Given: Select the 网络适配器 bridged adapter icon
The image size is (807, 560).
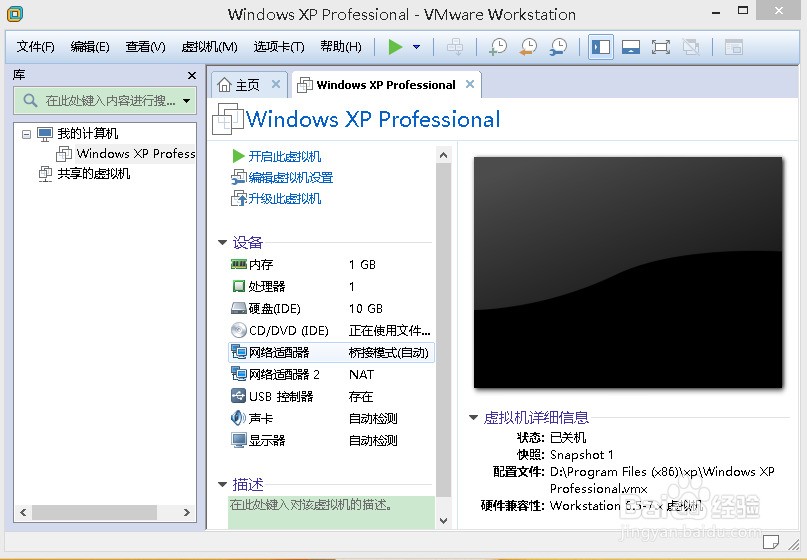Looking at the screenshot, I should pyautogui.click(x=238, y=352).
